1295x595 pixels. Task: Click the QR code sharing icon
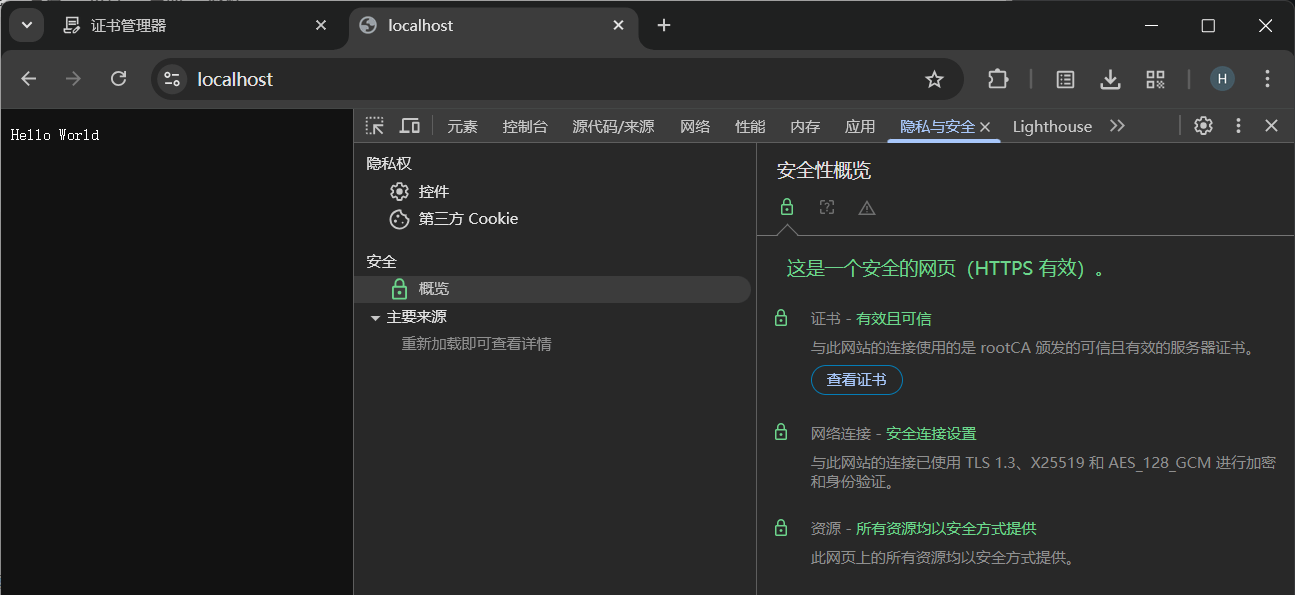click(x=1155, y=79)
